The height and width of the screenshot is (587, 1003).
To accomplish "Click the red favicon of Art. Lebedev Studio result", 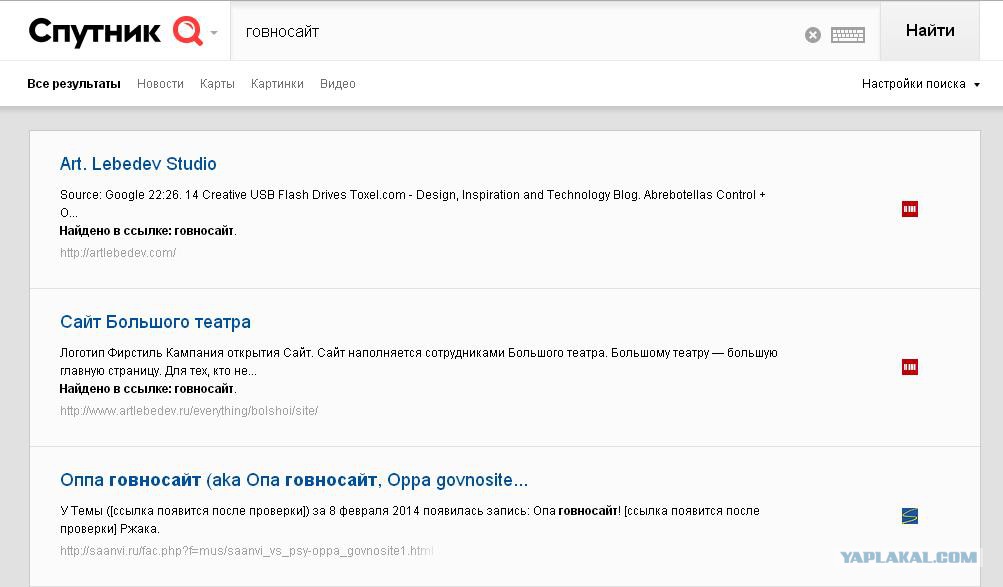I will pos(910,209).
